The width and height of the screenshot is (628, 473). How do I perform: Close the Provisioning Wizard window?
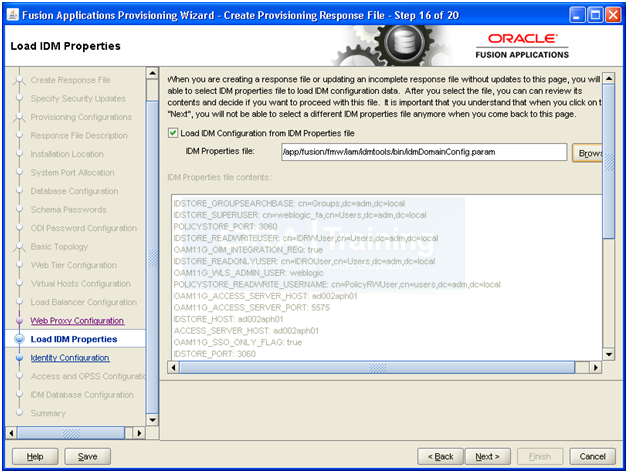(x=613, y=15)
